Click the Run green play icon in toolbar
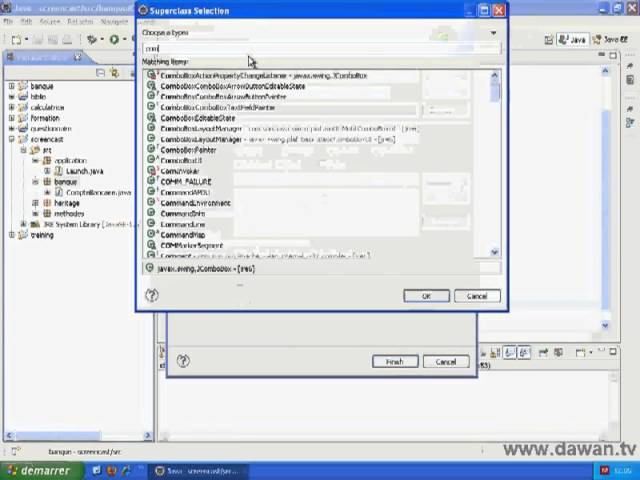This screenshot has height=480, width=640. [113, 40]
